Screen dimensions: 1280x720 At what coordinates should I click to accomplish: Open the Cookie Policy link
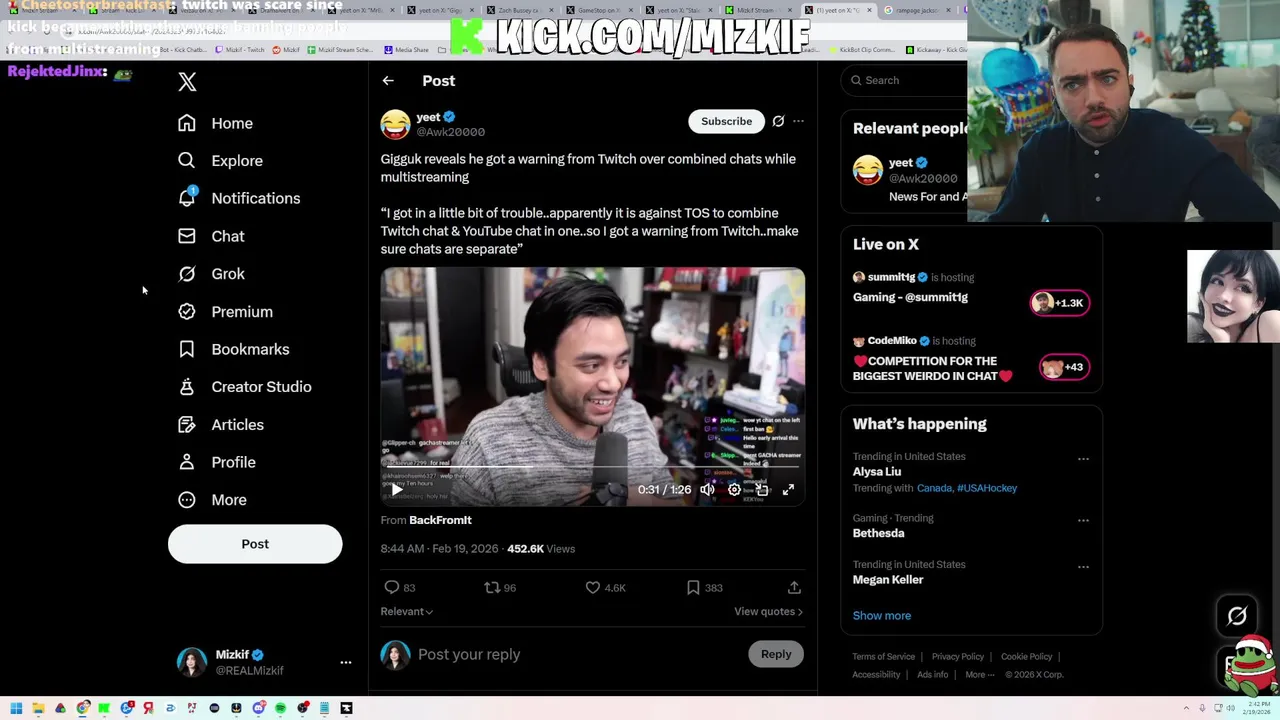tap(1026, 657)
